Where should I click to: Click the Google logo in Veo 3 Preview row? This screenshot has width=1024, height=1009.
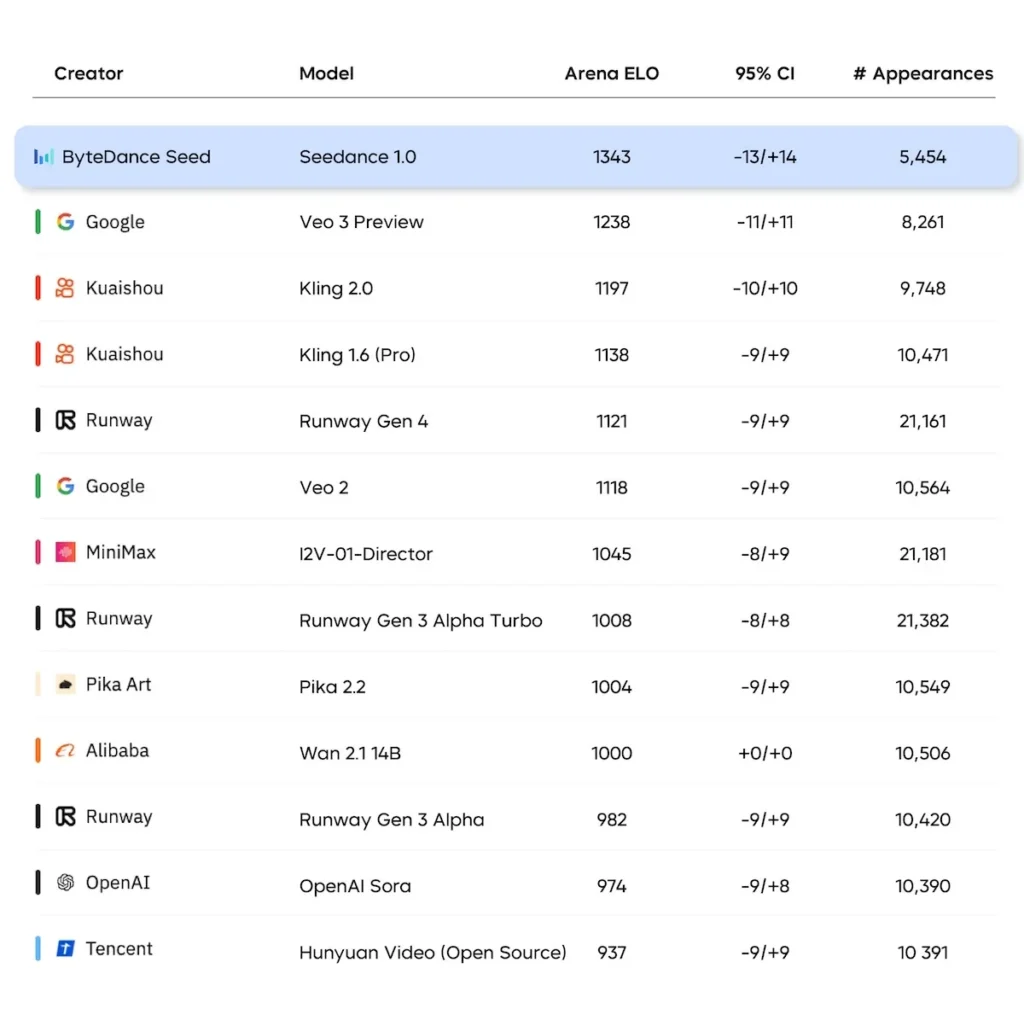coord(65,222)
